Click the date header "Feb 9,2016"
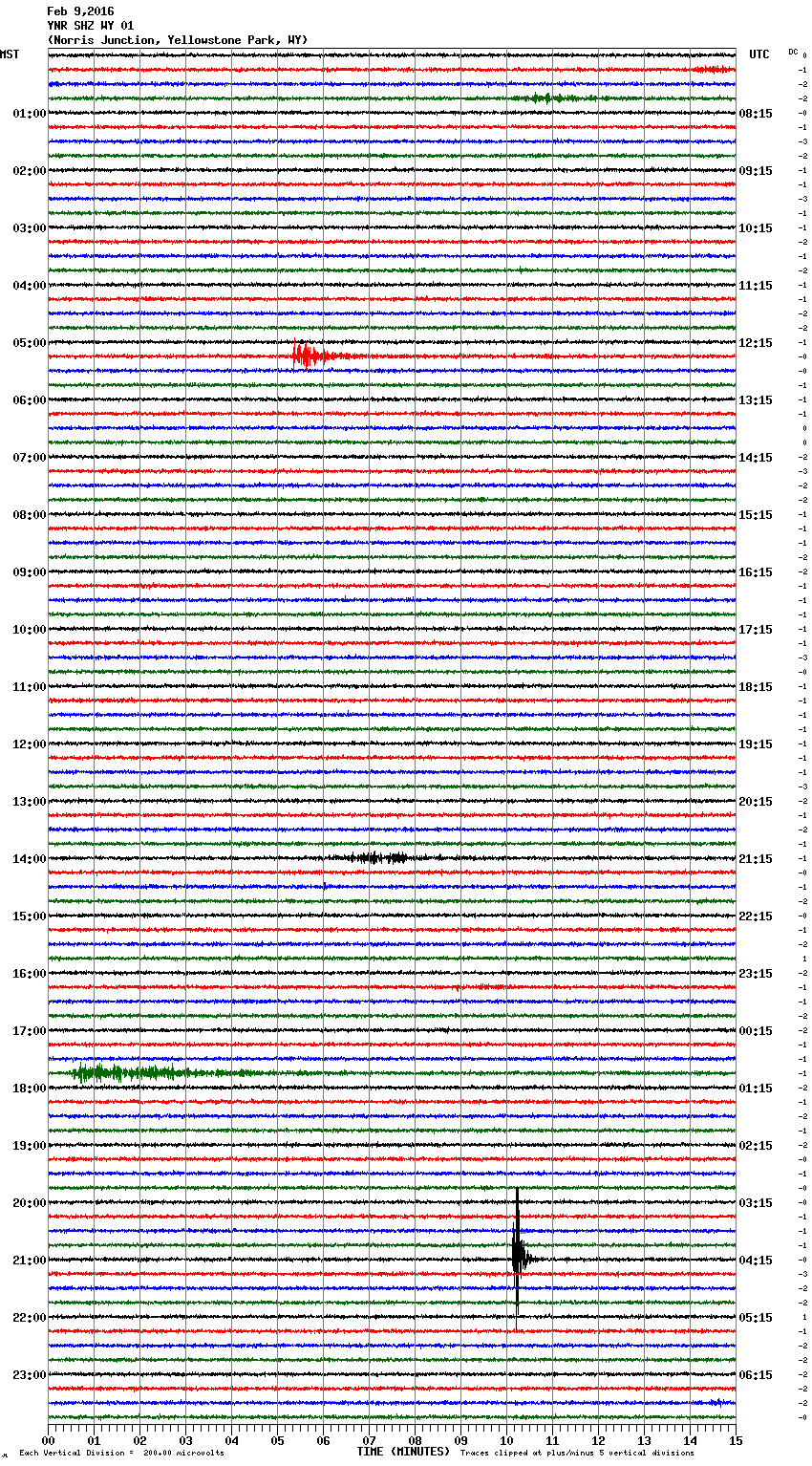This screenshot has height=1466, width=812. [80, 11]
